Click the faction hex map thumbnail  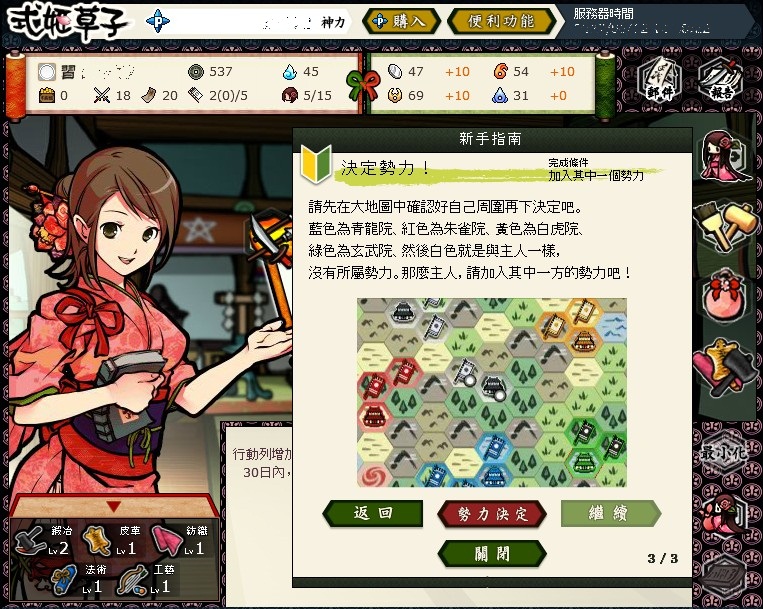pyautogui.click(x=491, y=392)
